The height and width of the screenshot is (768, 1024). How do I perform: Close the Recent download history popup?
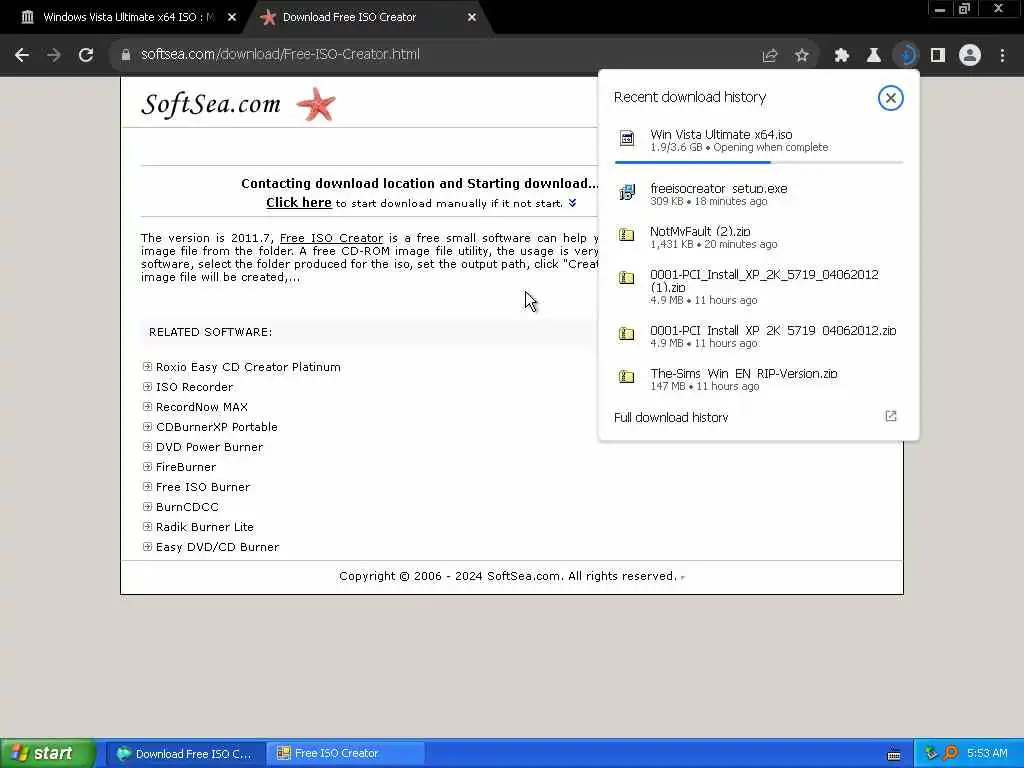(890, 98)
